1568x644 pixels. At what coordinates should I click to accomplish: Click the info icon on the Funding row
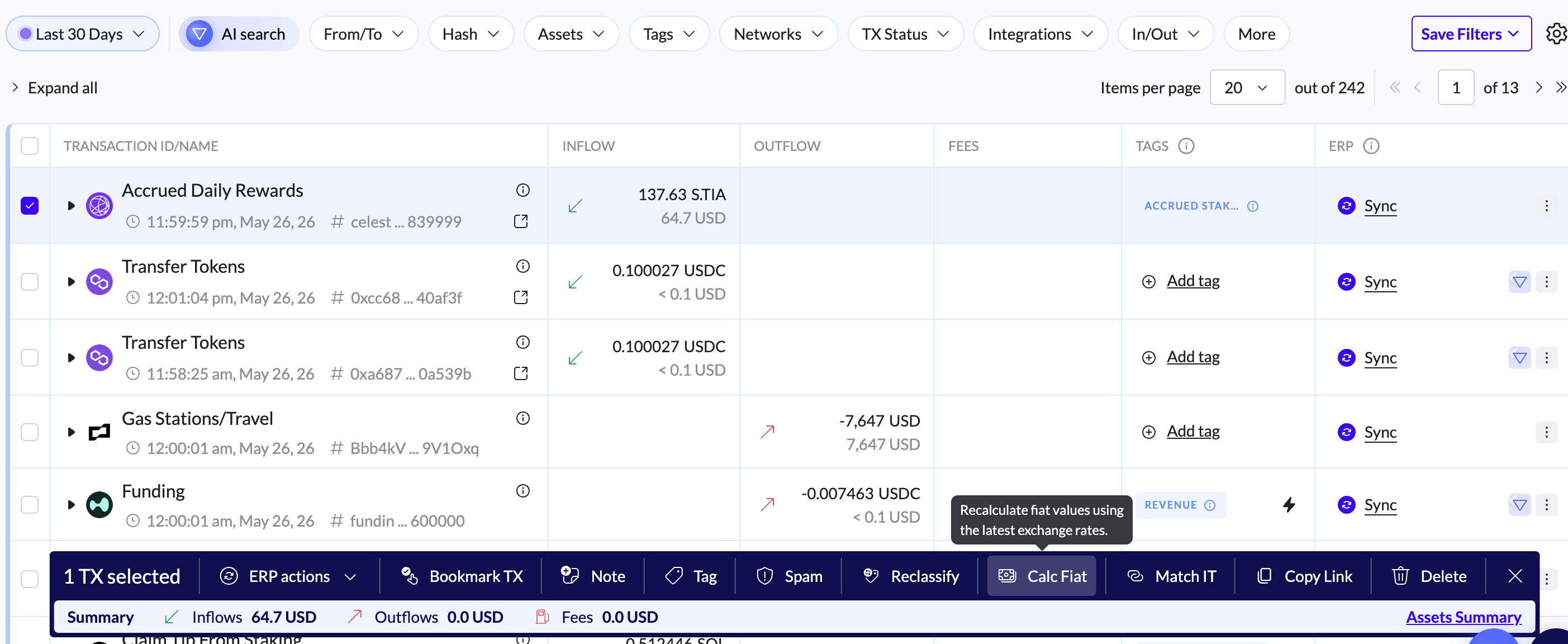[x=522, y=491]
